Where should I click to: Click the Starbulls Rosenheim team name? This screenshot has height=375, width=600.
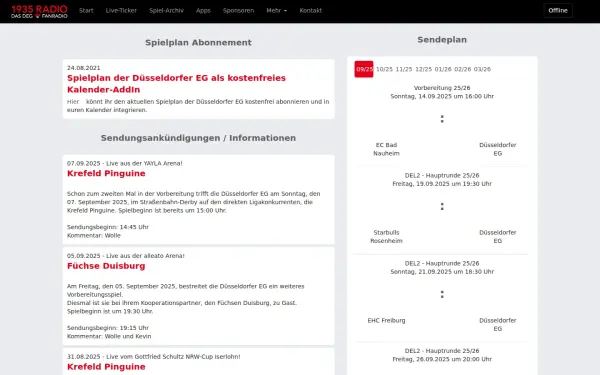[386, 236]
